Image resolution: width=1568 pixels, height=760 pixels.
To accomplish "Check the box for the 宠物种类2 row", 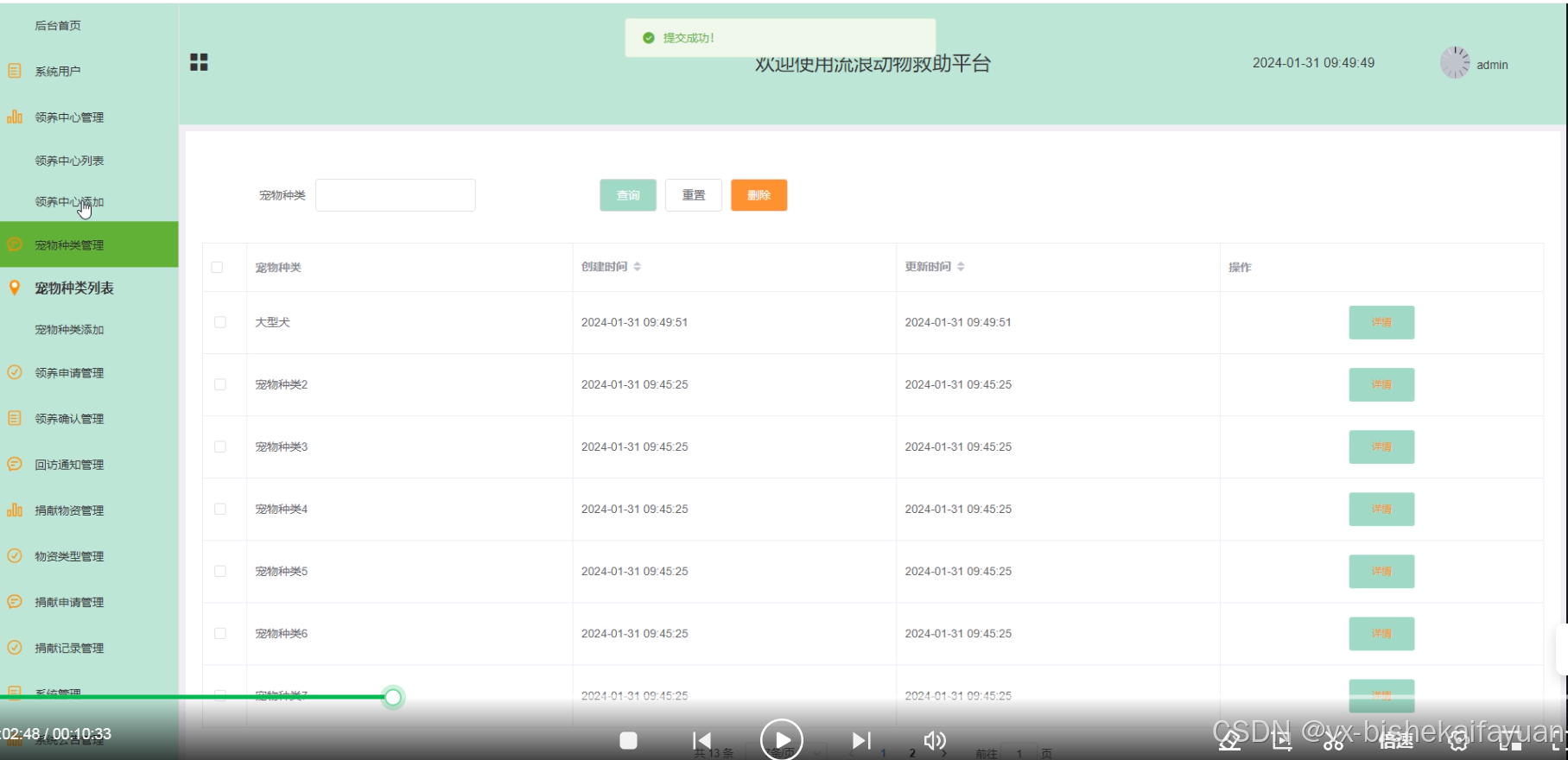I will [x=220, y=384].
